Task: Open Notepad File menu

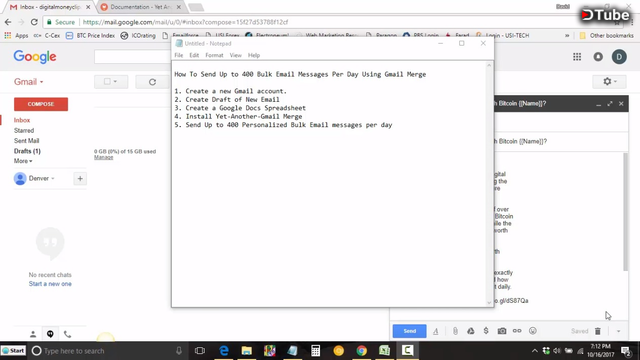Action: tap(179, 55)
